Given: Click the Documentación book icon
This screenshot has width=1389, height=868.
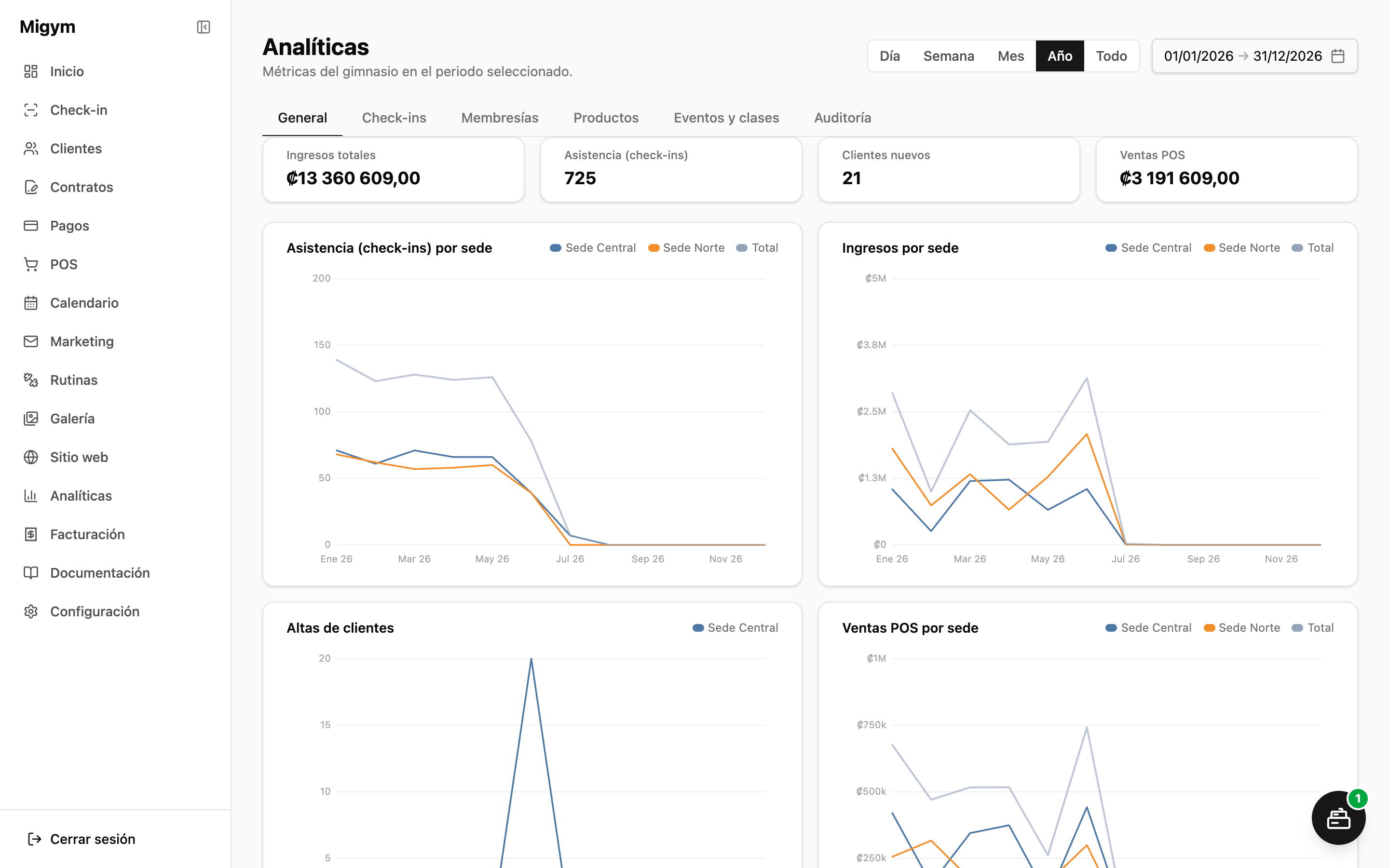Looking at the screenshot, I should 31,573.
